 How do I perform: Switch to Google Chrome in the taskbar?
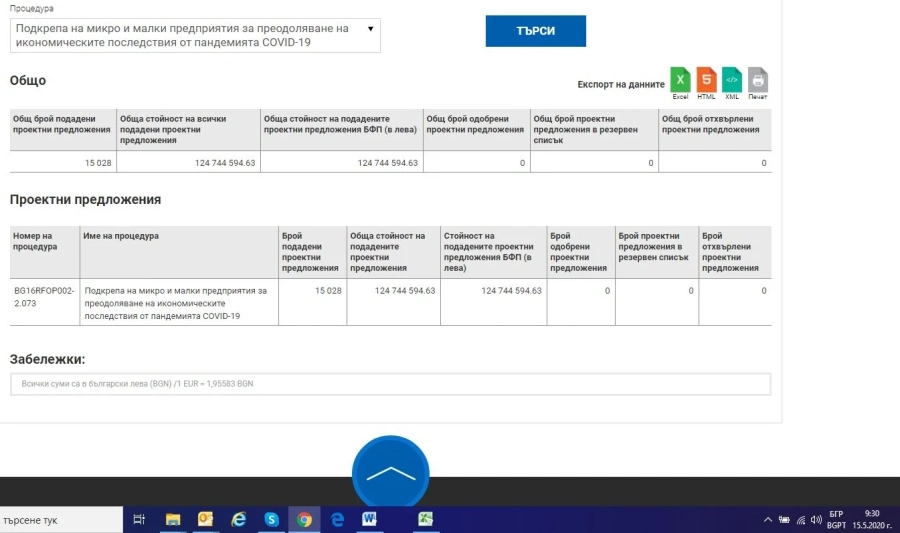point(304,520)
